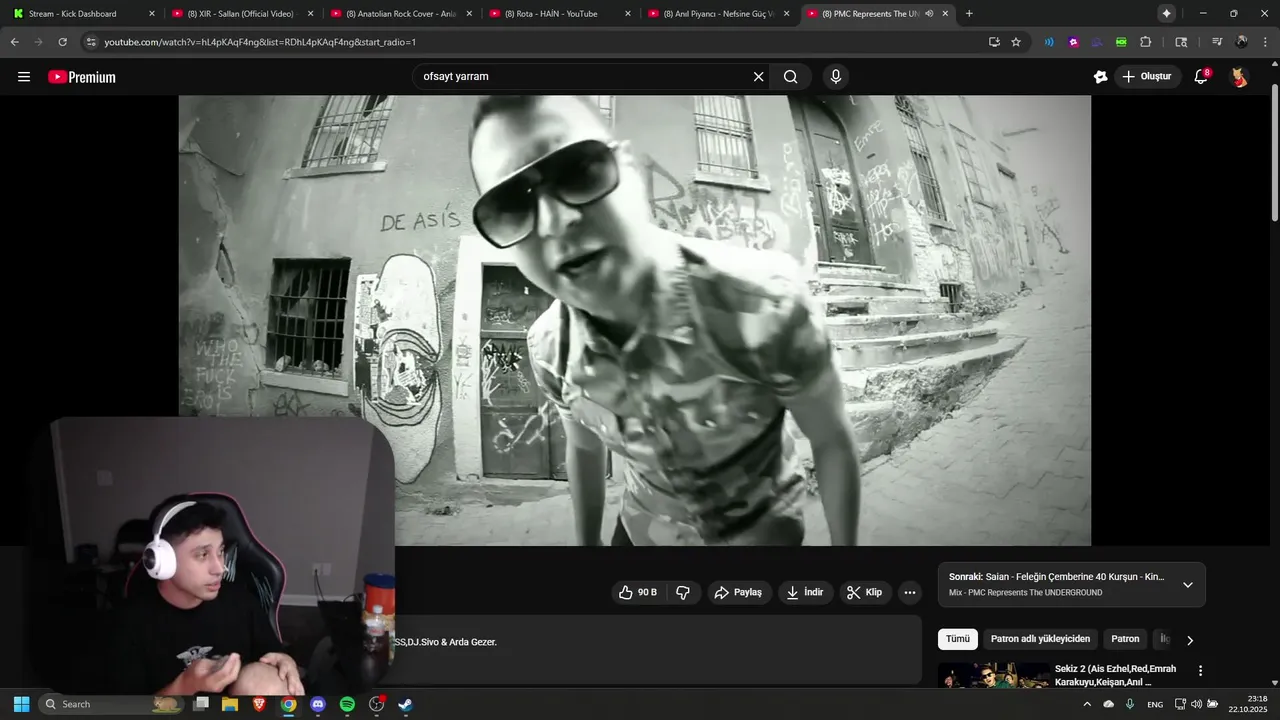This screenshot has height=720, width=1280.
Task: Open Spotify from taskbar
Action: 347,704
